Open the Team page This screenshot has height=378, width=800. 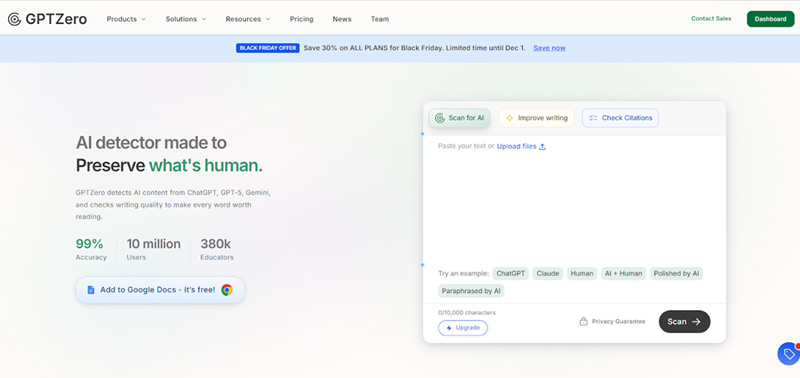click(380, 19)
